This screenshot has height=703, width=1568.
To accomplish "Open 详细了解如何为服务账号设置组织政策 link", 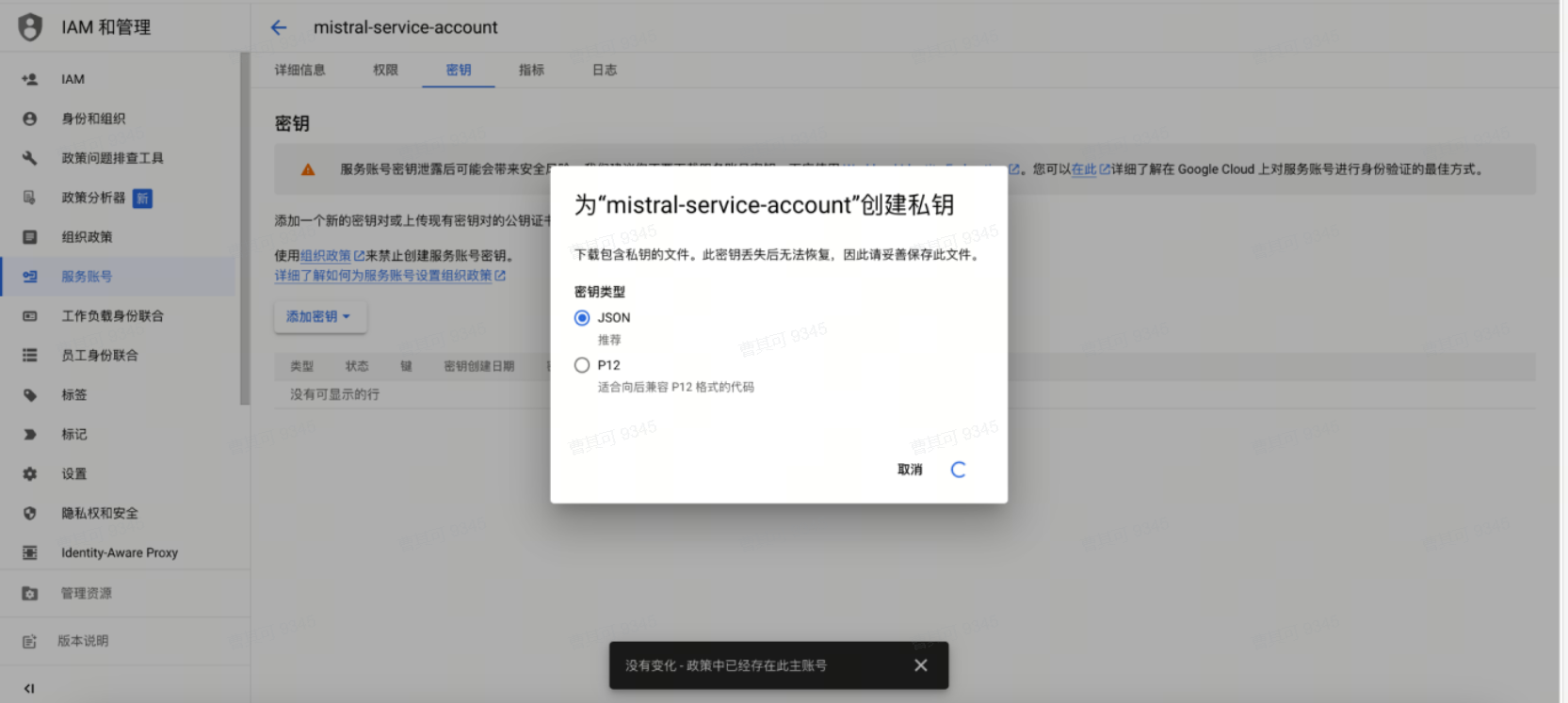I will tap(383, 276).
